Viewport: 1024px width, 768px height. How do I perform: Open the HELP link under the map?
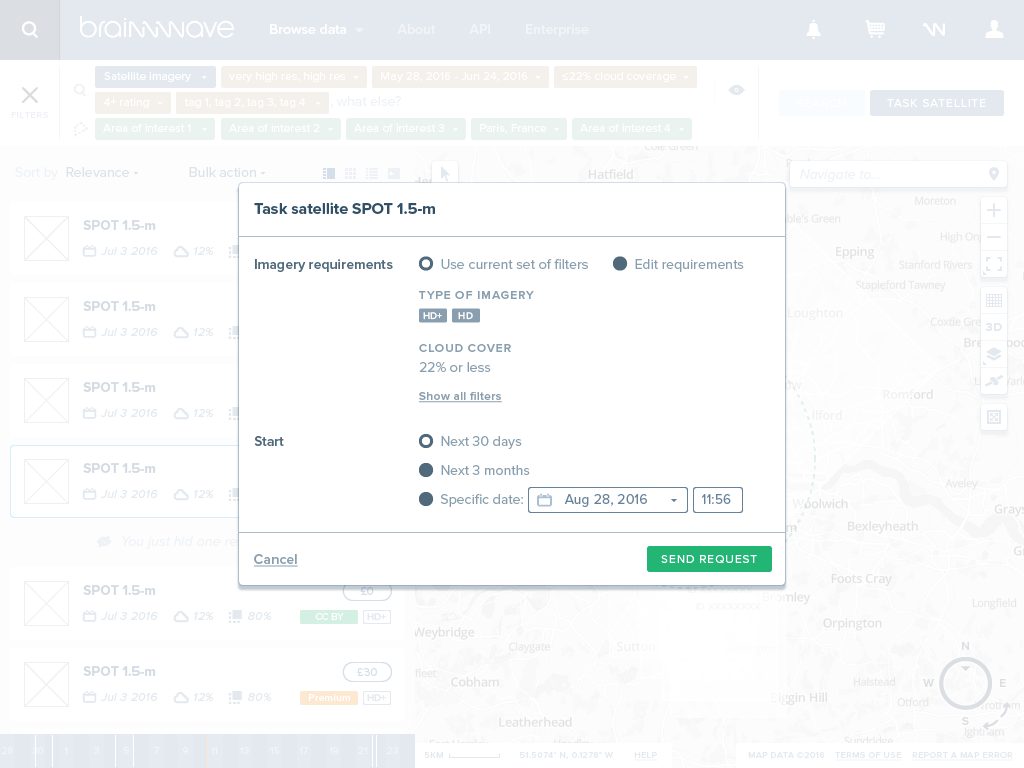[x=645, y=755]
